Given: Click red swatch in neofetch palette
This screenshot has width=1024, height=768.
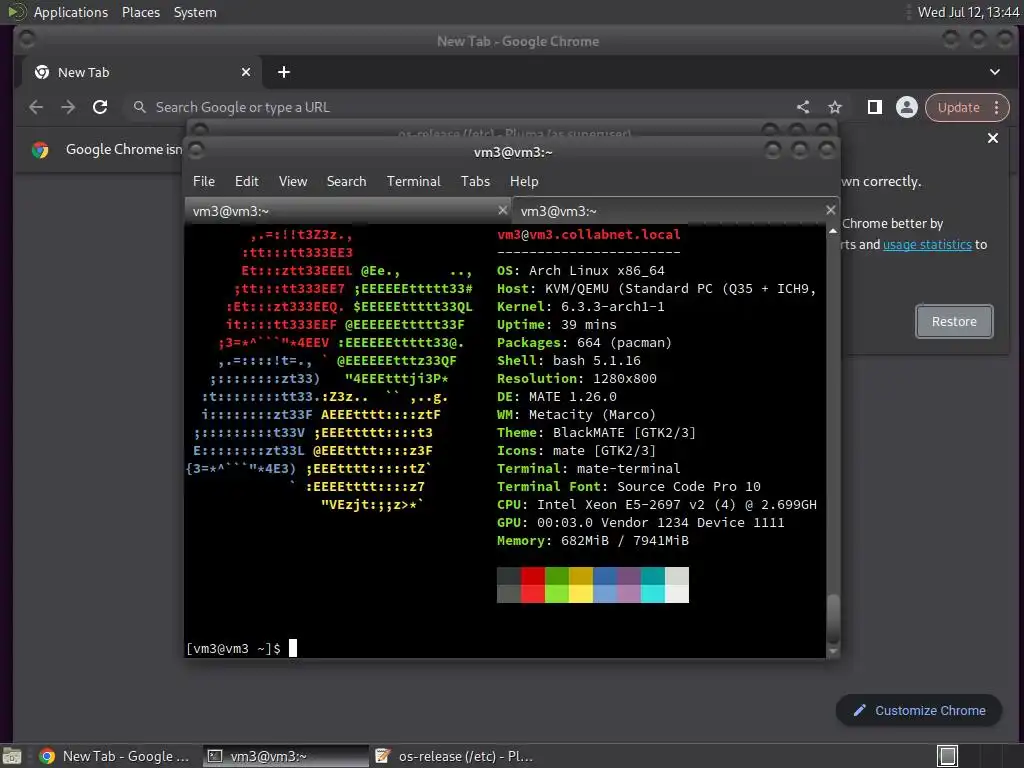Looking at the screenshot, I should pyautogui.click(x=533, y=585).
